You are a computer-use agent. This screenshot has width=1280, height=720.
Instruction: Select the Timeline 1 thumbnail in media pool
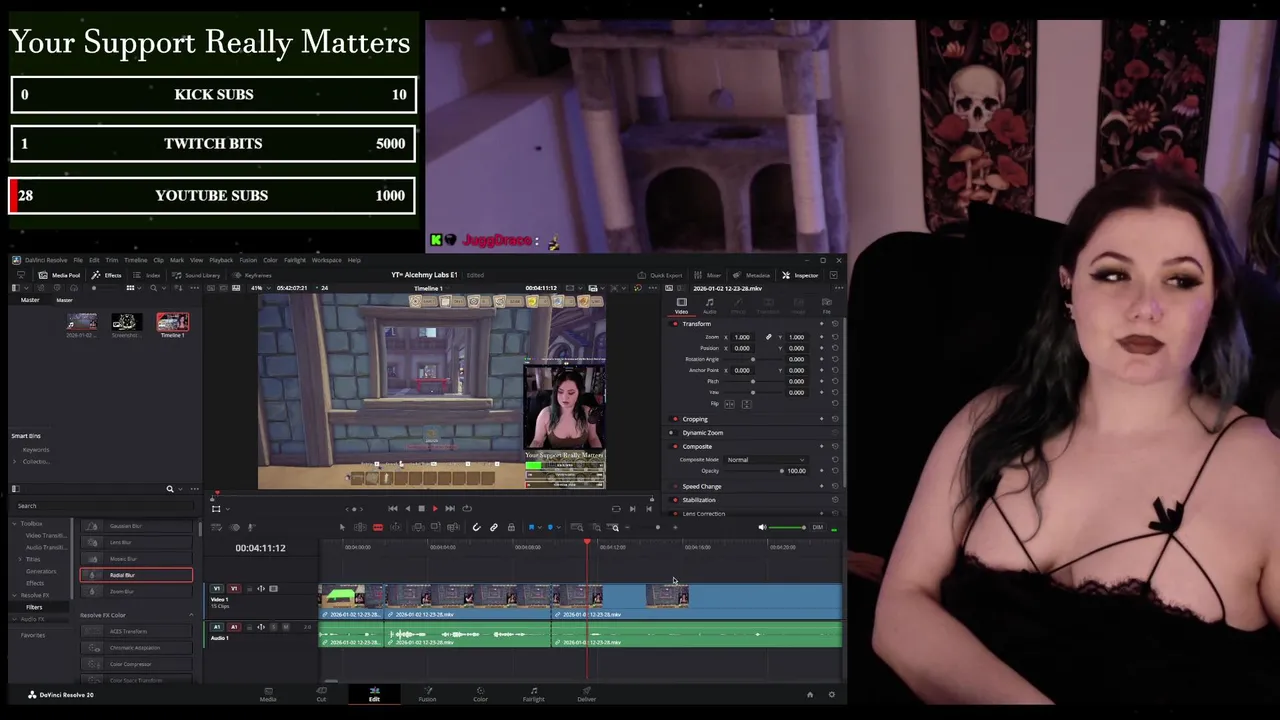[172, 323]
